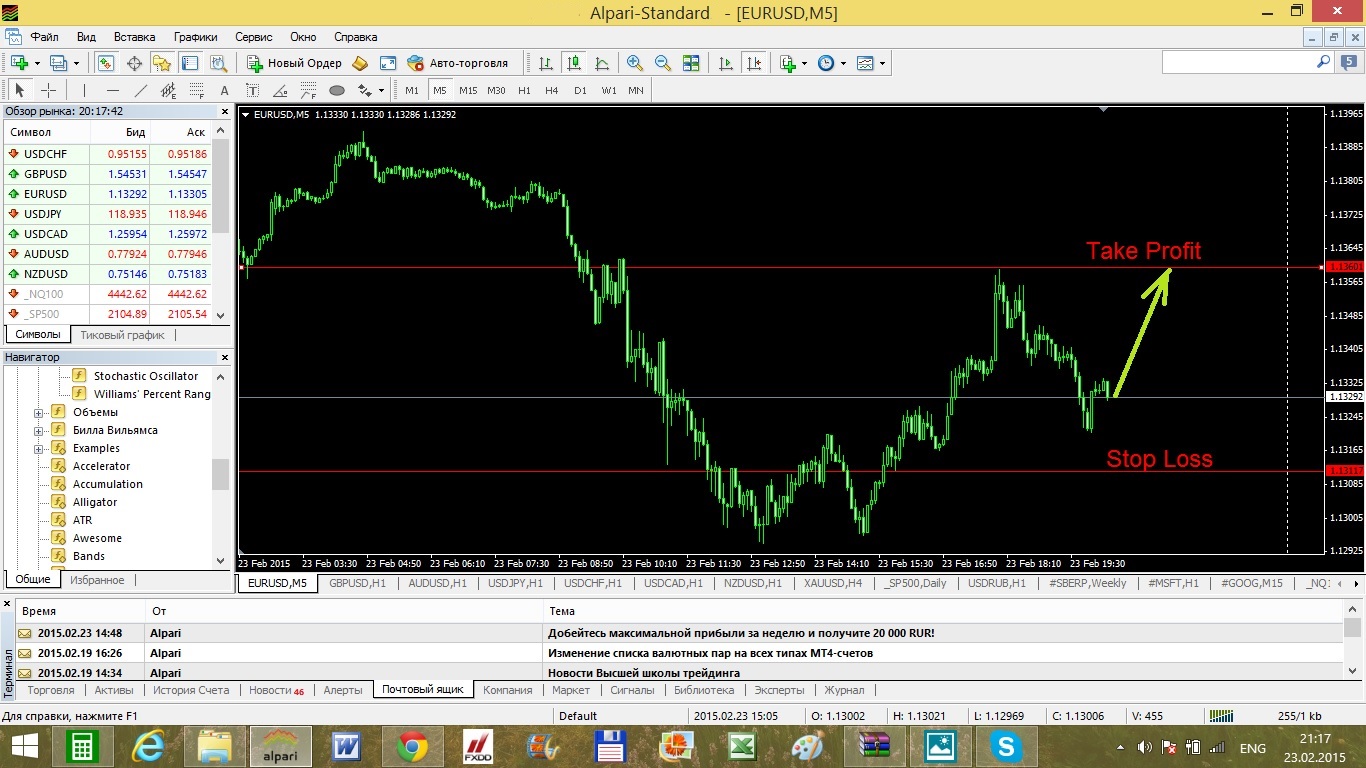The width and height of the screenshot is (1366, 768).
Task: Switch to the XAUUSD,H4 chart tab
Action: pyautogui.click(x=832, y=583)
